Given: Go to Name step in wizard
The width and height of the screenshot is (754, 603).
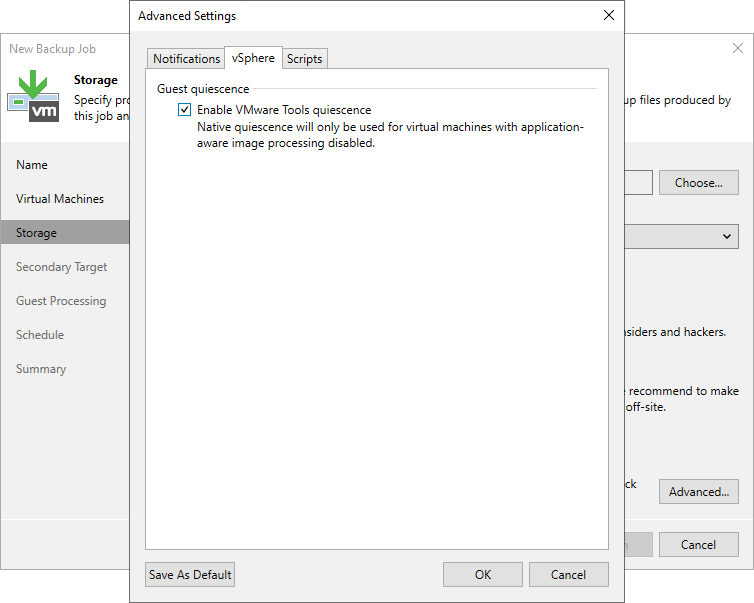Looking at the screenshot, I should click(32, 165).
